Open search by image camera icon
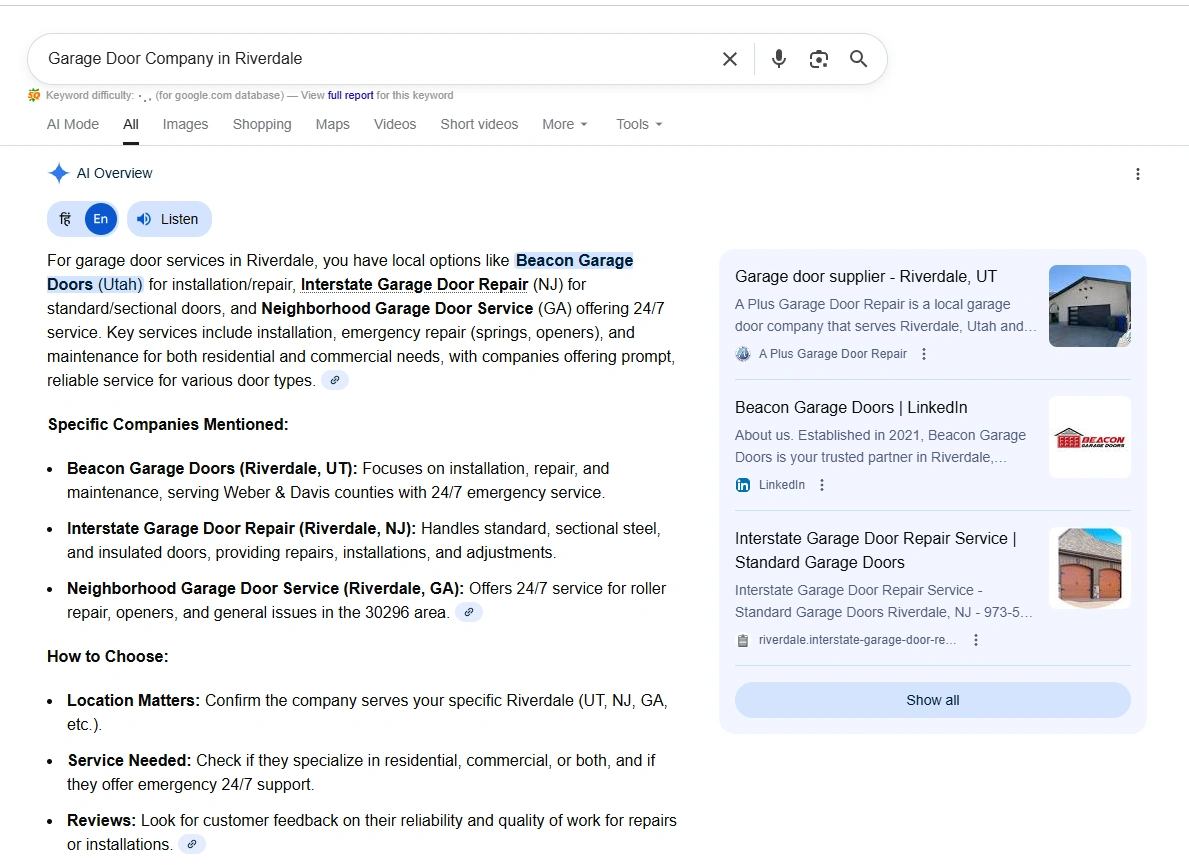Screen dimensions: 1189x865 (819, 59)
